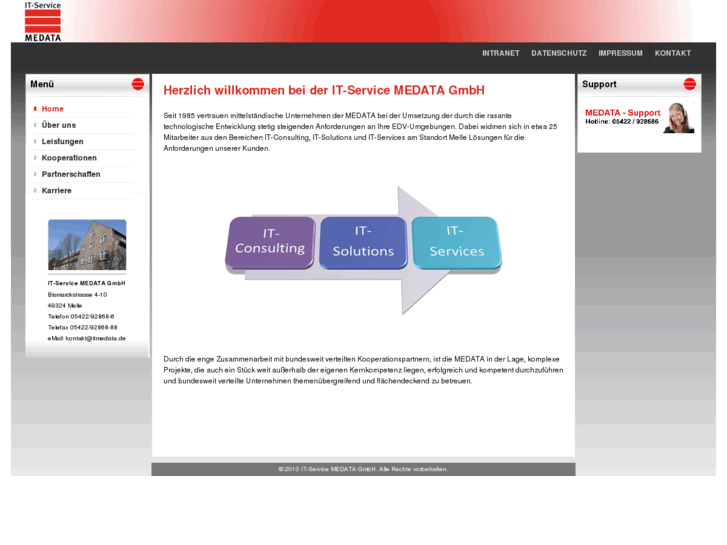Viewport: 727px width, 545px height.
Task: Click the MEDATA - Support link
Action: 622,113
